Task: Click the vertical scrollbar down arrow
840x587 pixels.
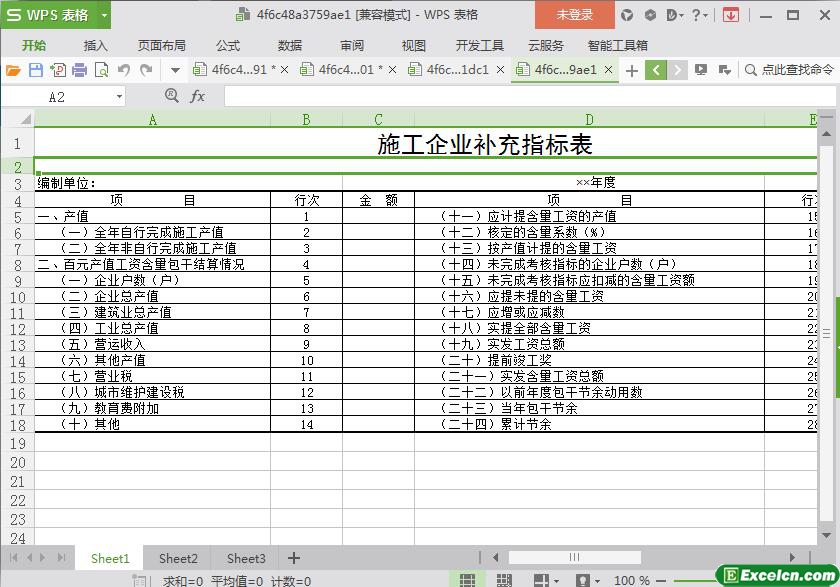Action: point(826,535)
